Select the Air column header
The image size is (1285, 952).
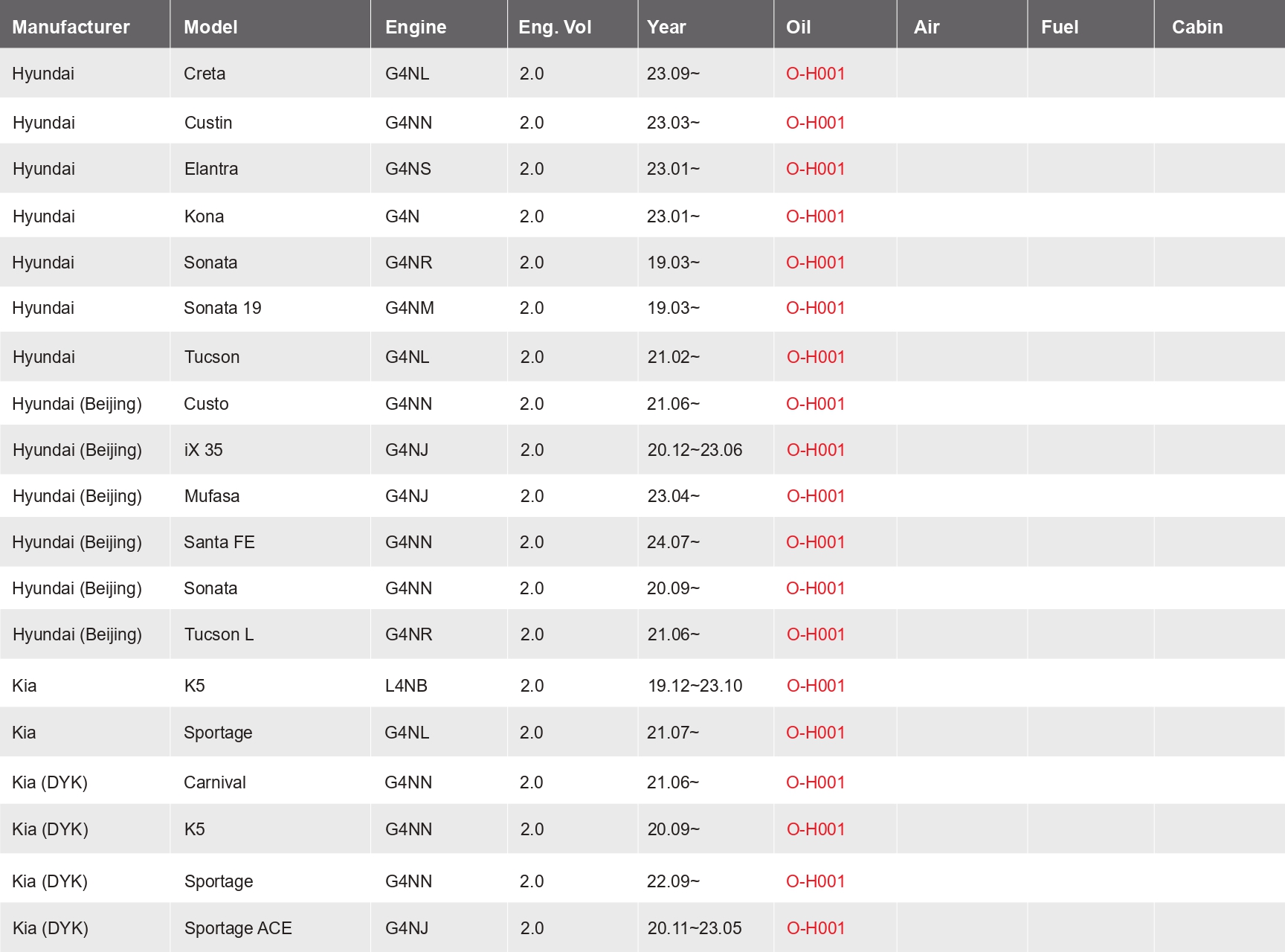(x=927, y=27)
